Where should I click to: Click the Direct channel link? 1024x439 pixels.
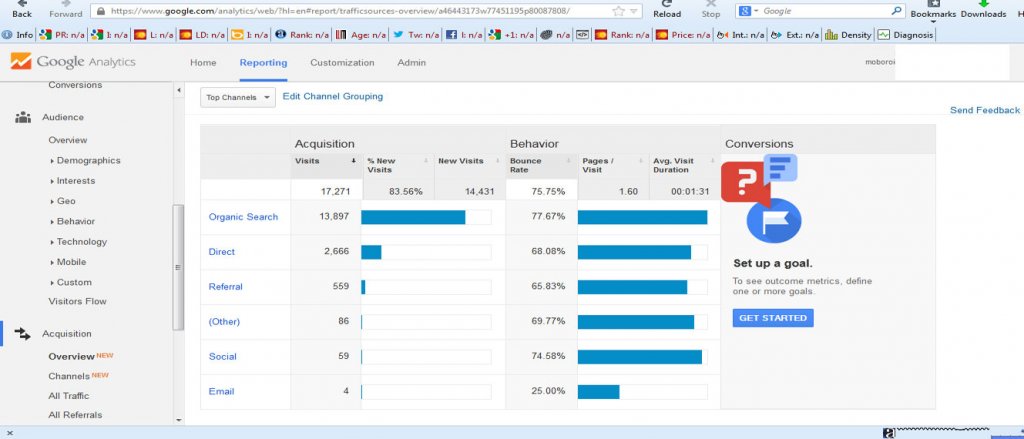pyautogui.click(x=221, y=252)
